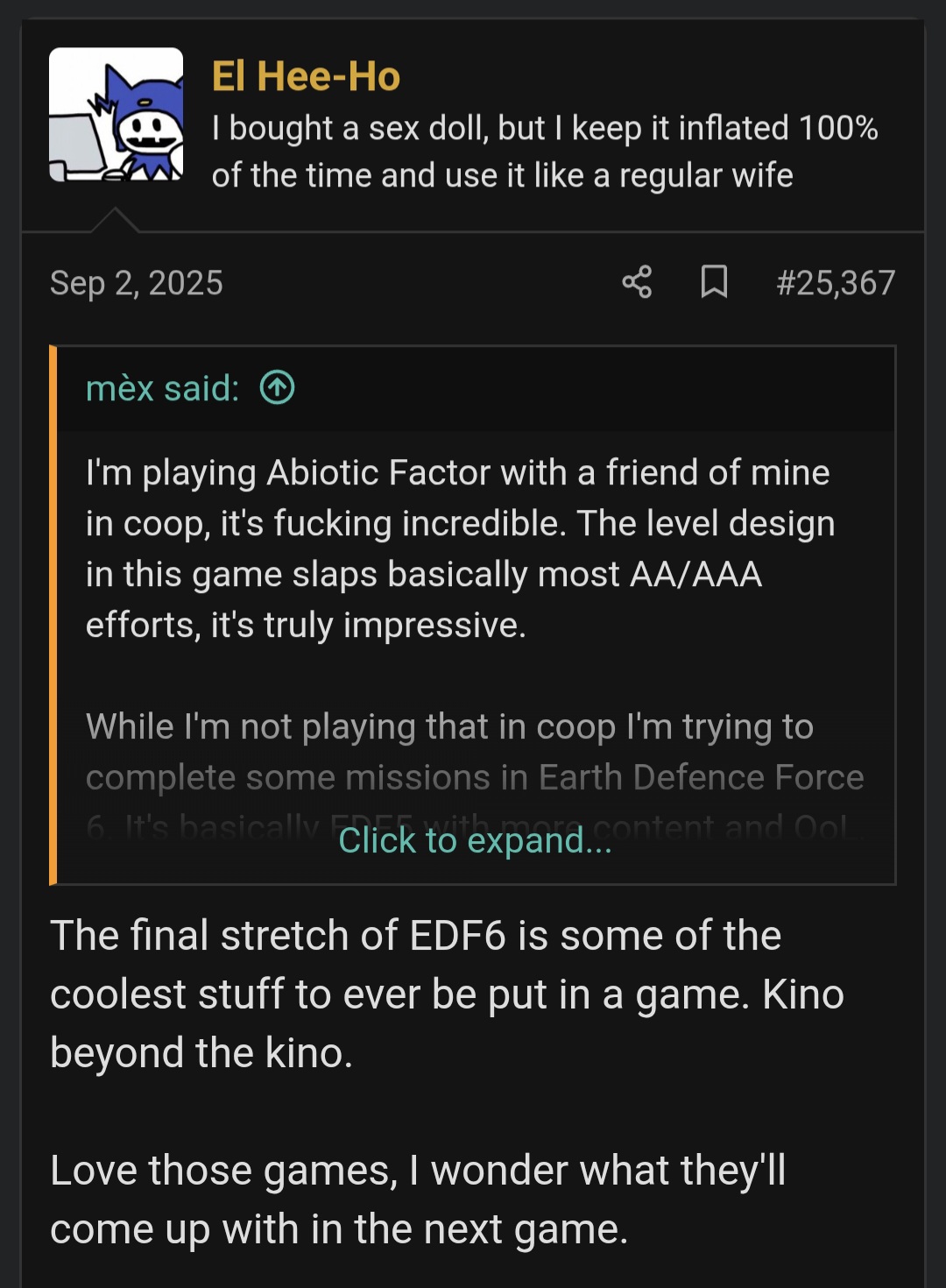Open the share post icon

[x=637, y=282]
